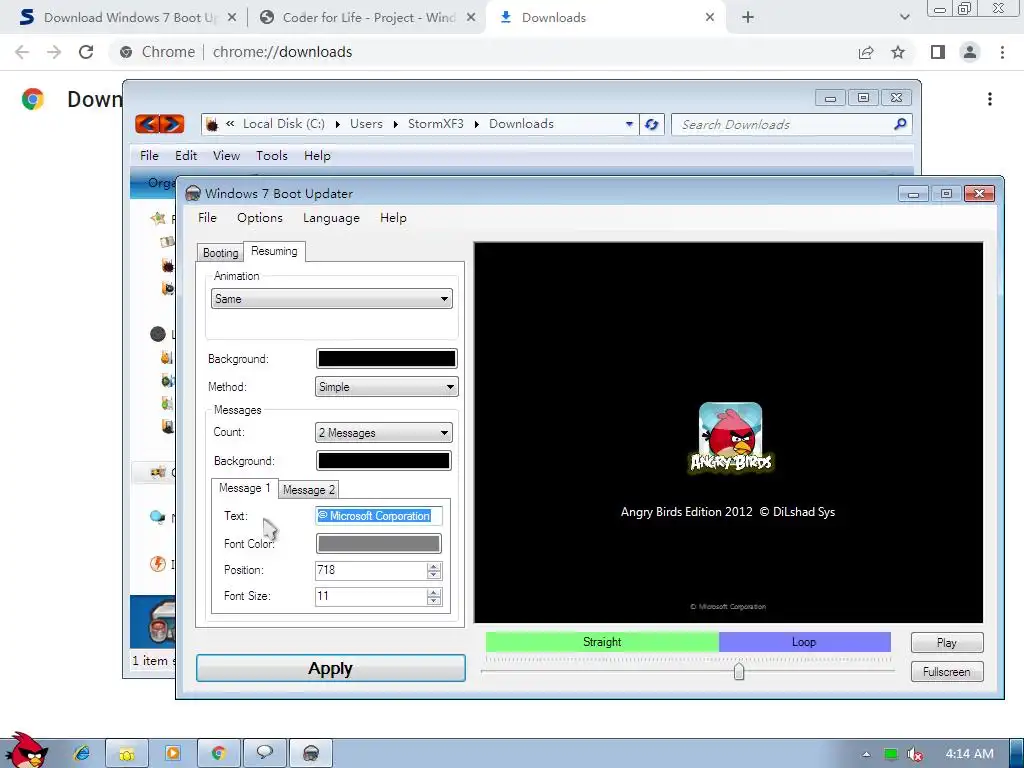Show hidden system tray icons
The width and height of the screenshot is (1024, 768).
866,754
